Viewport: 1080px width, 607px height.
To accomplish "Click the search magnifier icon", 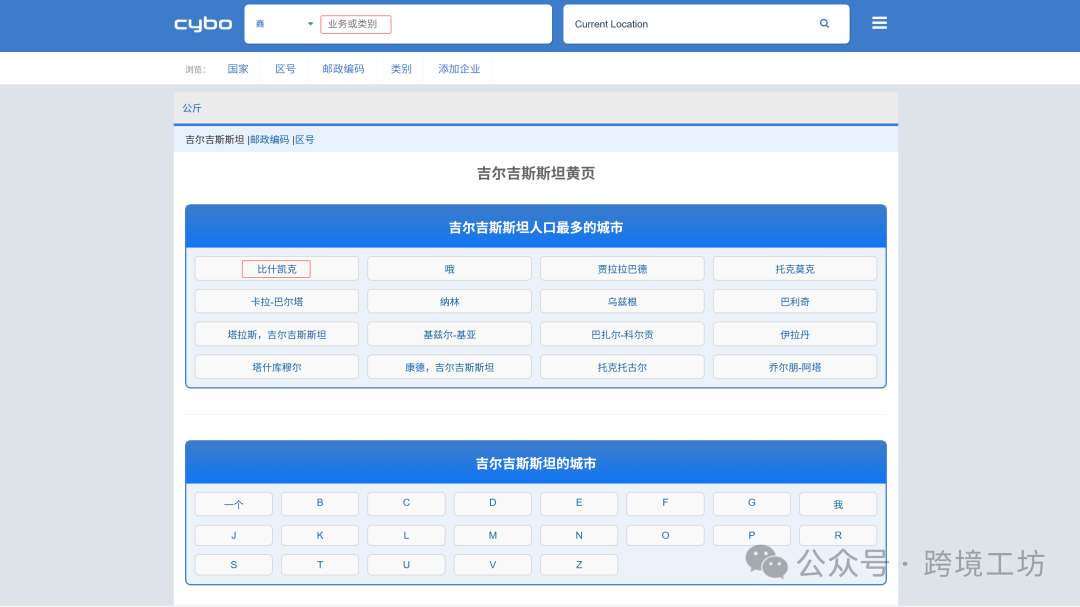I will pyautogui.click(x=824, y=23).
